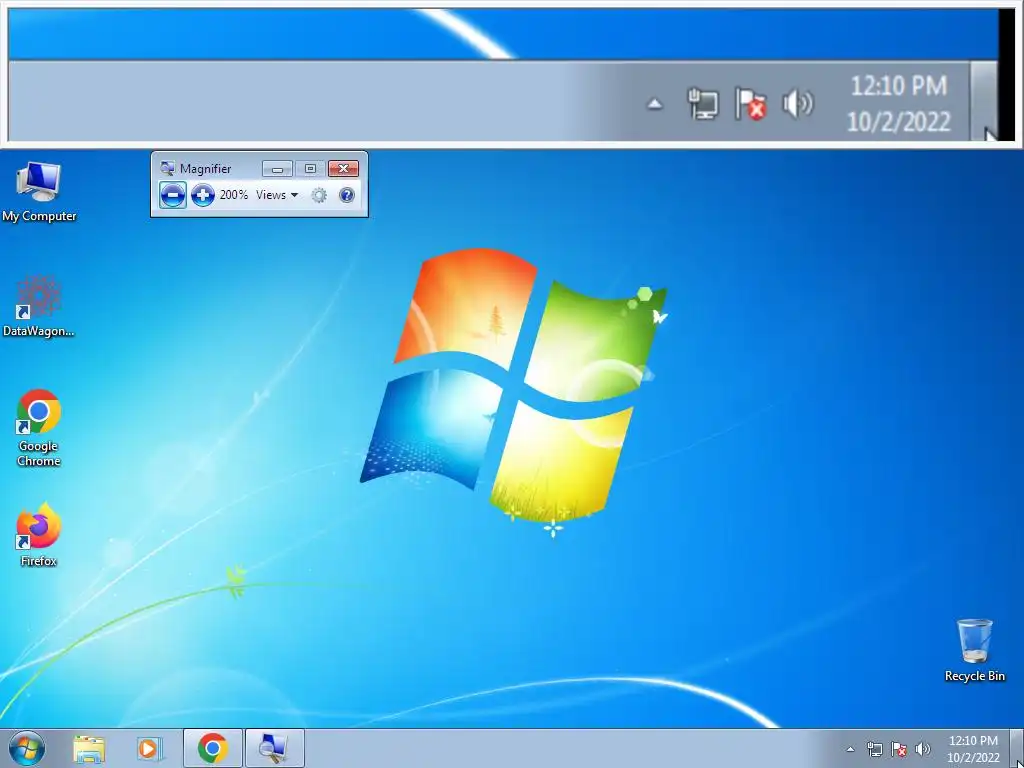Select the My Computer desktop icon
The image size is (1024, 768).
pos(39,192)
